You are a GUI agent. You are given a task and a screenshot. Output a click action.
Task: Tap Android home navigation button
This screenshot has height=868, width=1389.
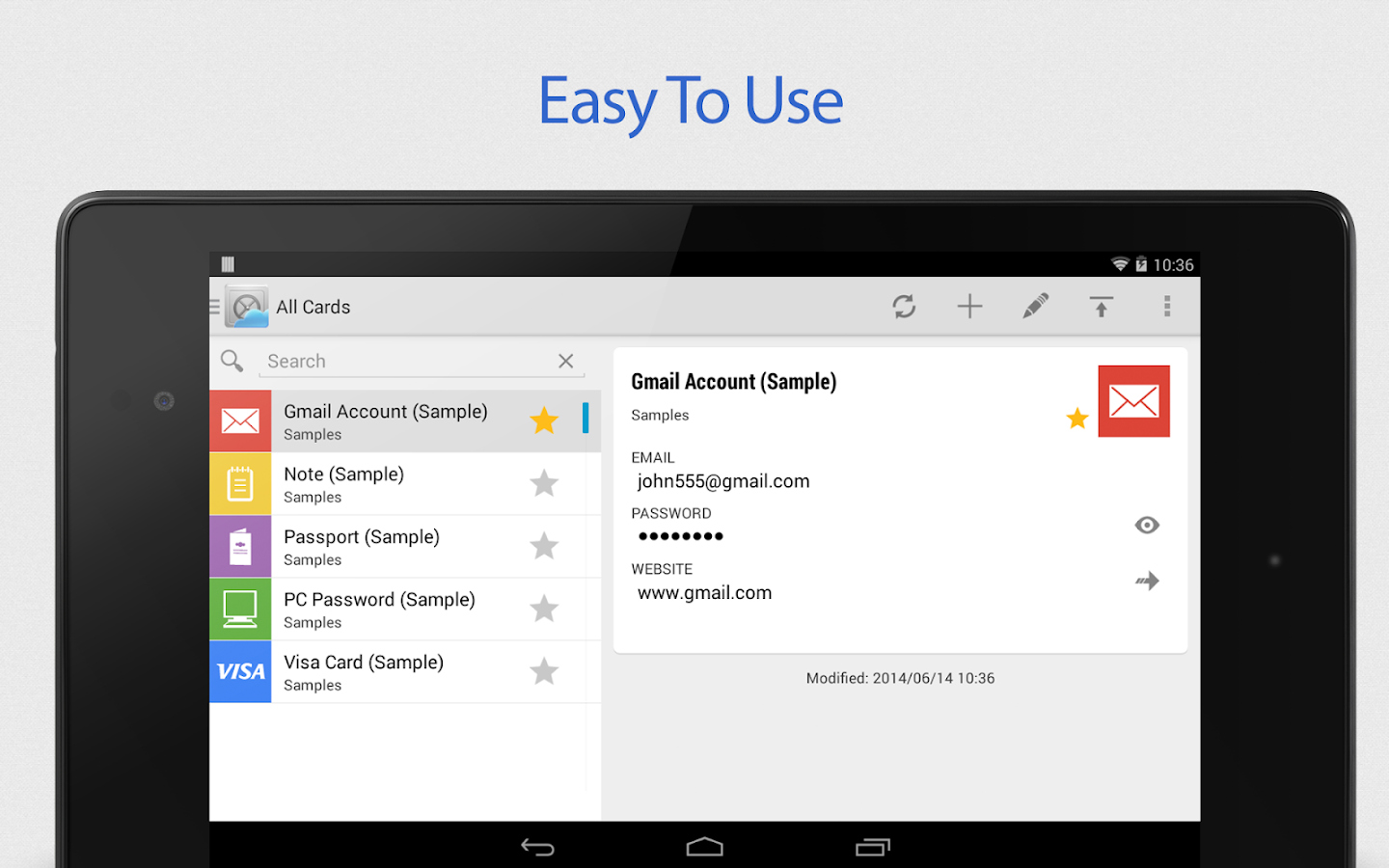(705, 847)
